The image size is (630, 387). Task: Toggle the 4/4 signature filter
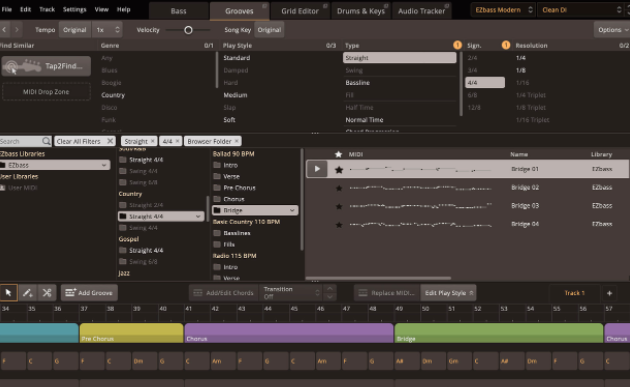[485, 82]
